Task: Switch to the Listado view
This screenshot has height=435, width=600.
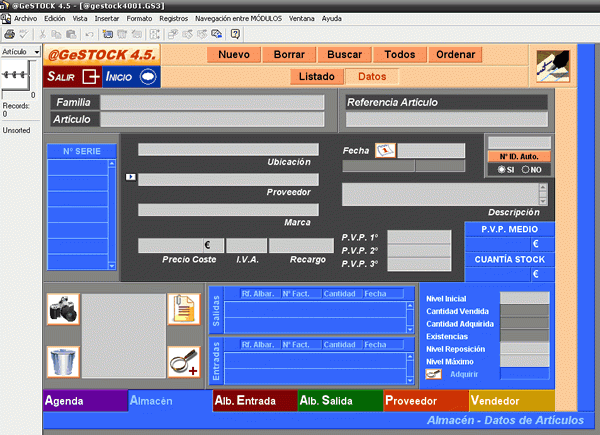Action: 317,77
